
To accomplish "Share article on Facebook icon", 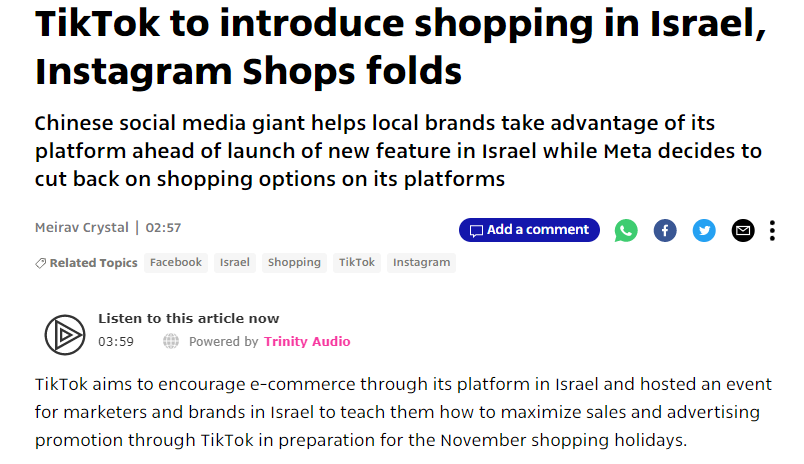I will coord(665,231).
